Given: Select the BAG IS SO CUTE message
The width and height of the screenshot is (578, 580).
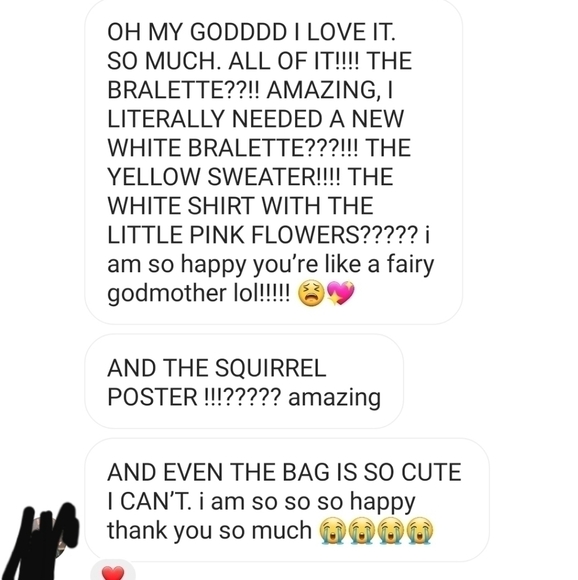Looking at the screenshot, I should (287, 500).
